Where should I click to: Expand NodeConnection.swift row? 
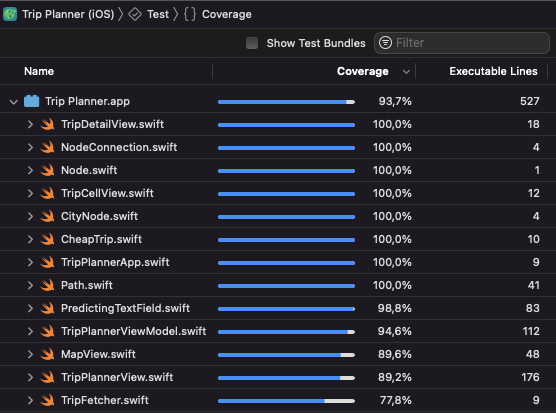(x=30, y=147)
